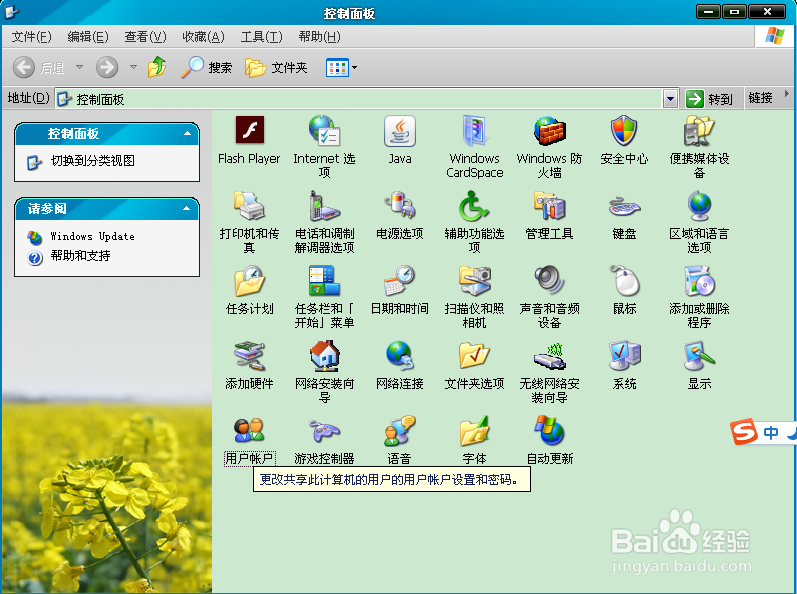The image size is (797, 594).
Task: Open the views dropdown button
Action: pyautogui.click(x=341, y=67)
